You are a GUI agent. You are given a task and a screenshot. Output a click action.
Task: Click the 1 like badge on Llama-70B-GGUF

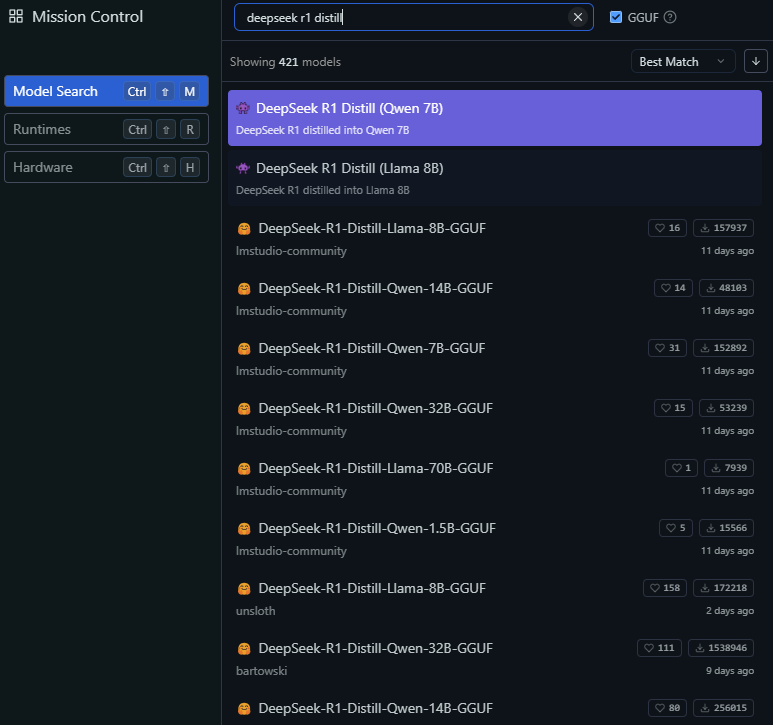coord(681,468)
